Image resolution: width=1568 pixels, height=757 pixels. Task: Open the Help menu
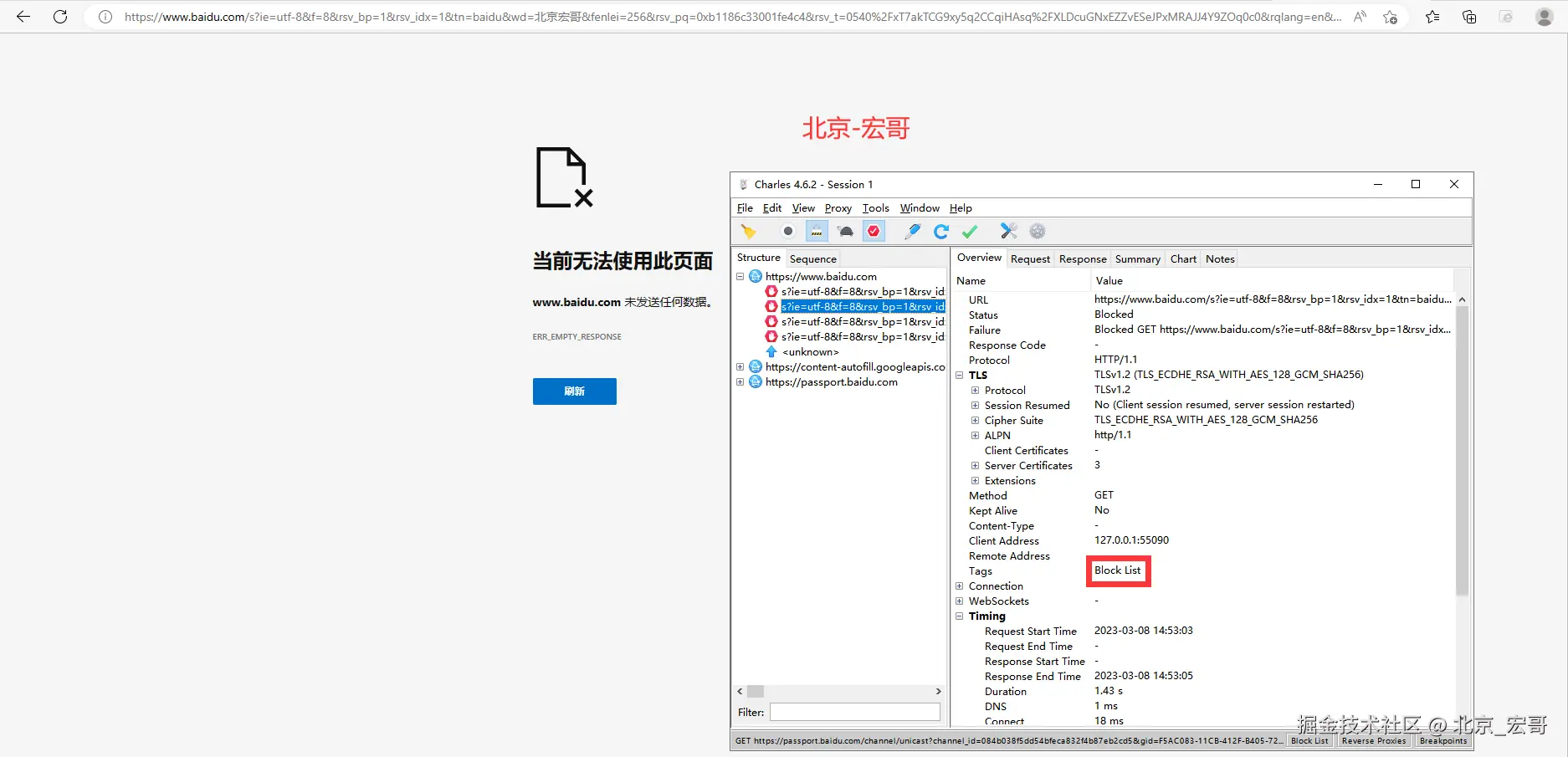961,208
